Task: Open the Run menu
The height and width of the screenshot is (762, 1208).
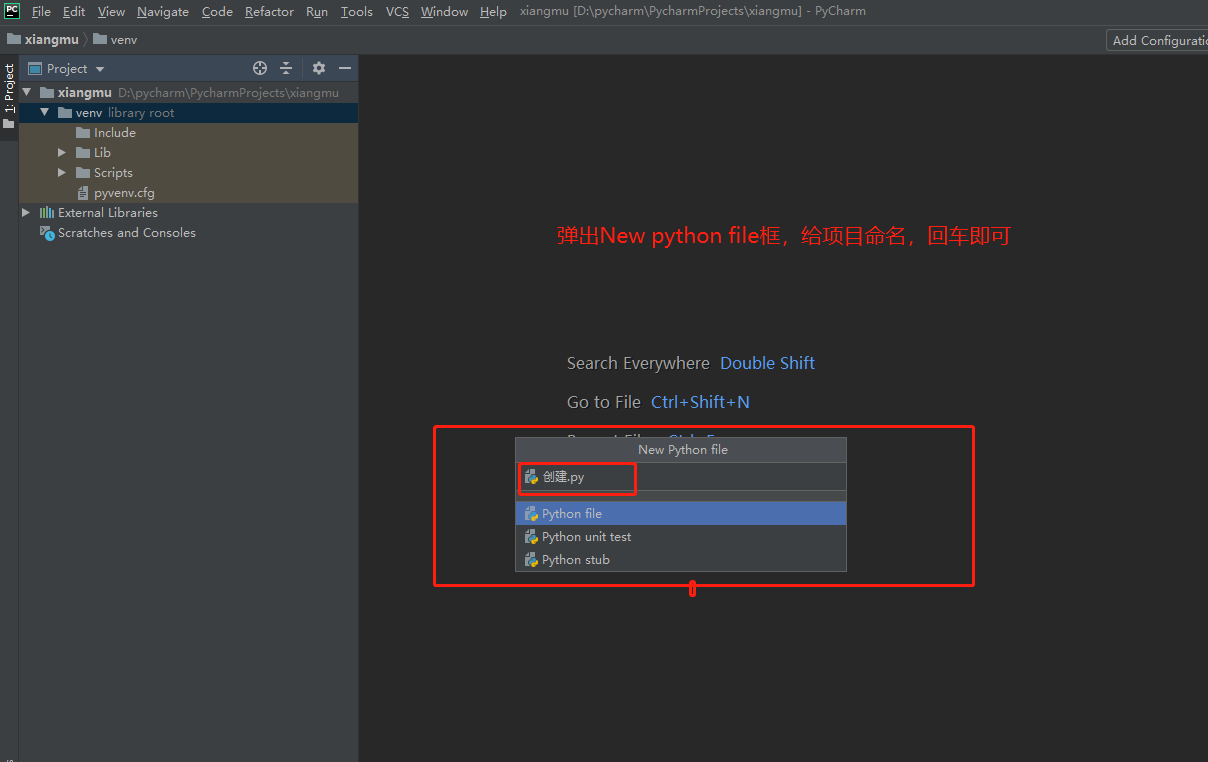Action: pyautogui.click(x=317, y=12)
